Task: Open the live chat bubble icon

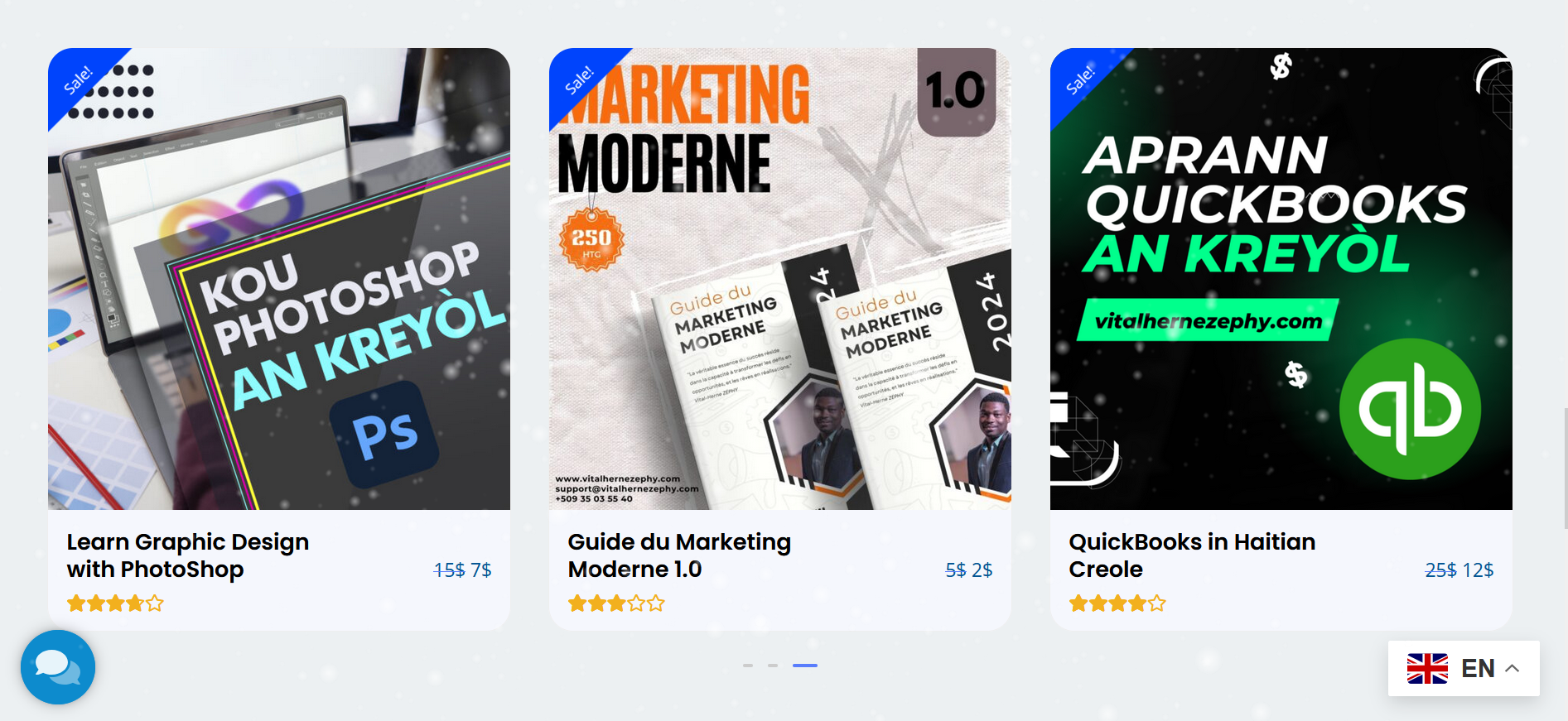Action: (x=58, y=667)
